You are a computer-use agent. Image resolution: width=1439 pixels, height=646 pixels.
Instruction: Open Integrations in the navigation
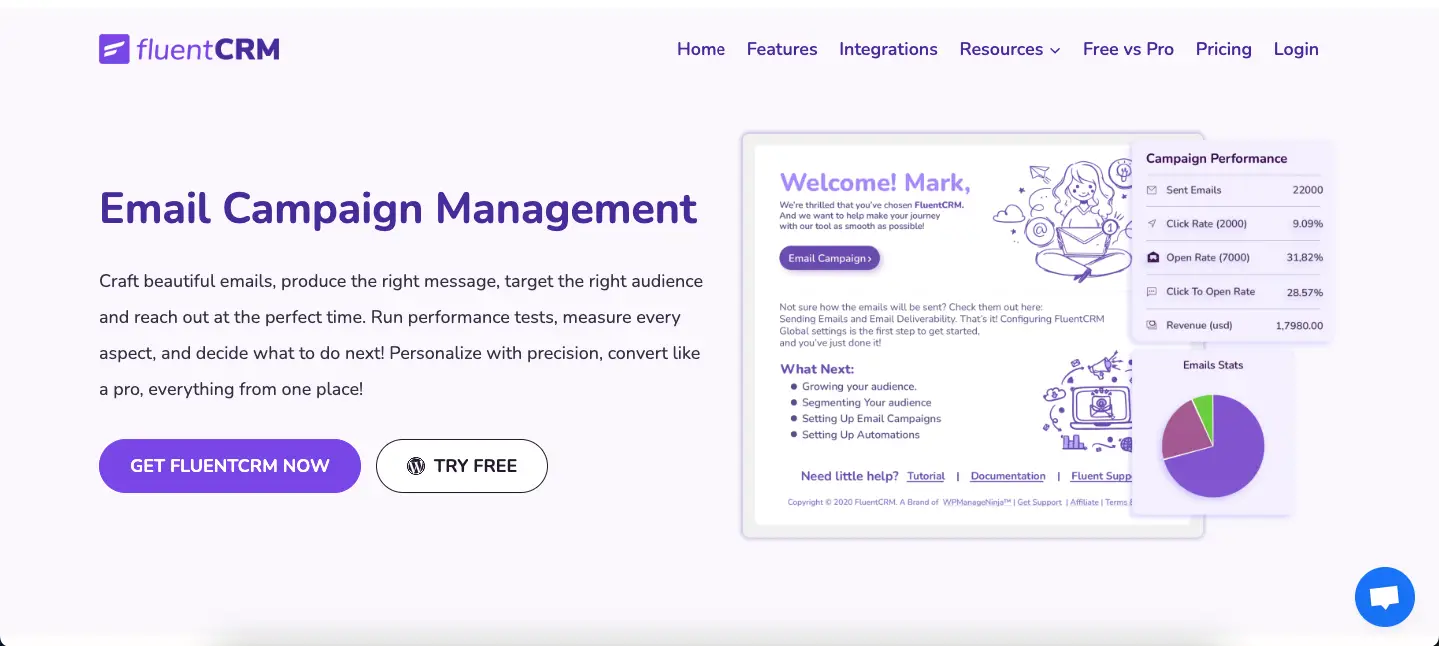tap(888, 49)
